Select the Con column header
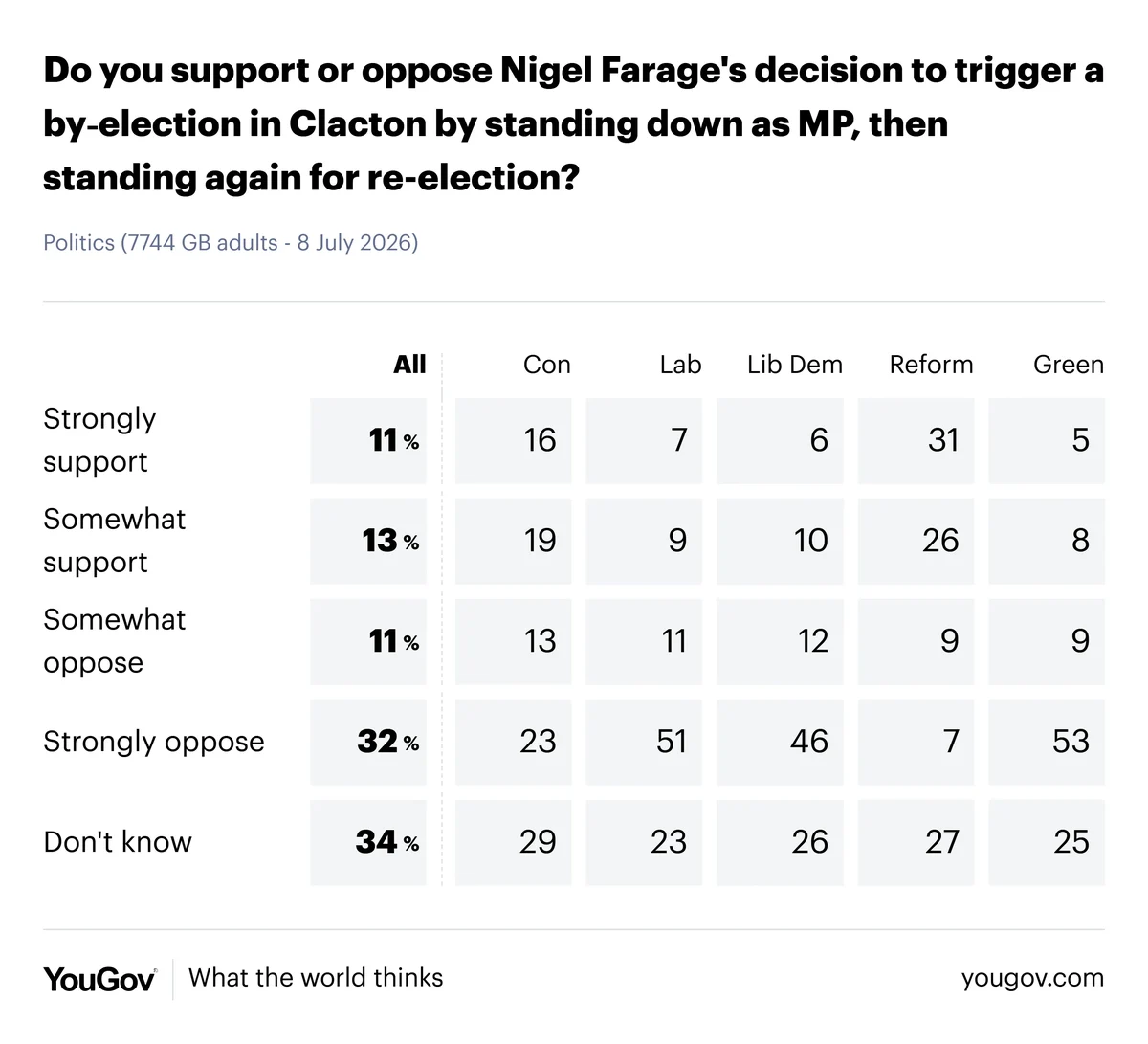Viewport: 1148px width, 1044px height. point(546,365)
